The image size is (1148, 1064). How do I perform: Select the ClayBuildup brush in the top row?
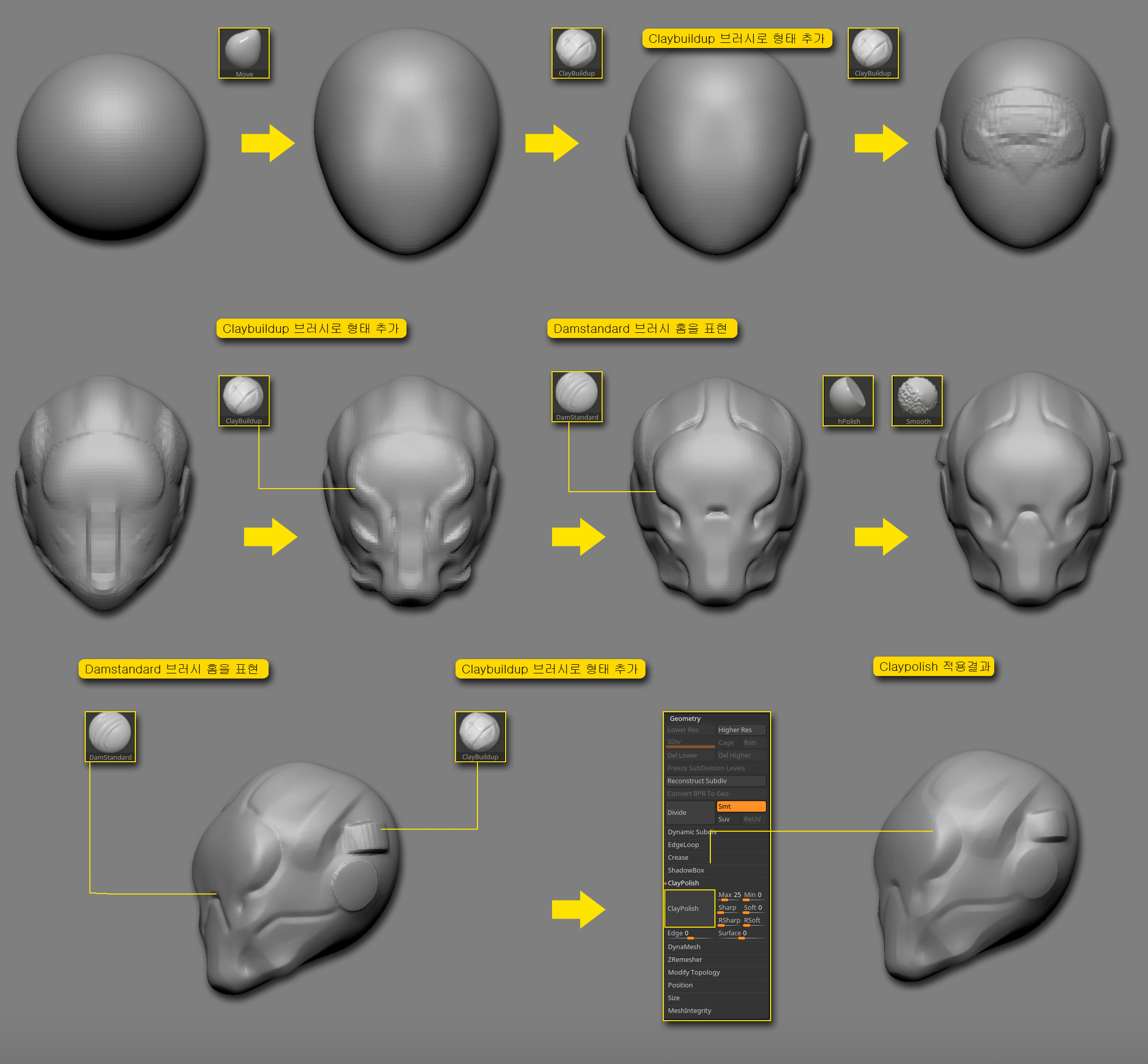tap(577, 52)
